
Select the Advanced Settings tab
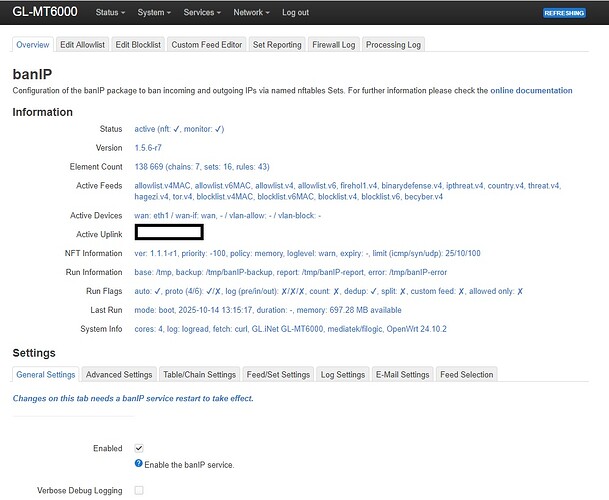[x=118, y=375]
